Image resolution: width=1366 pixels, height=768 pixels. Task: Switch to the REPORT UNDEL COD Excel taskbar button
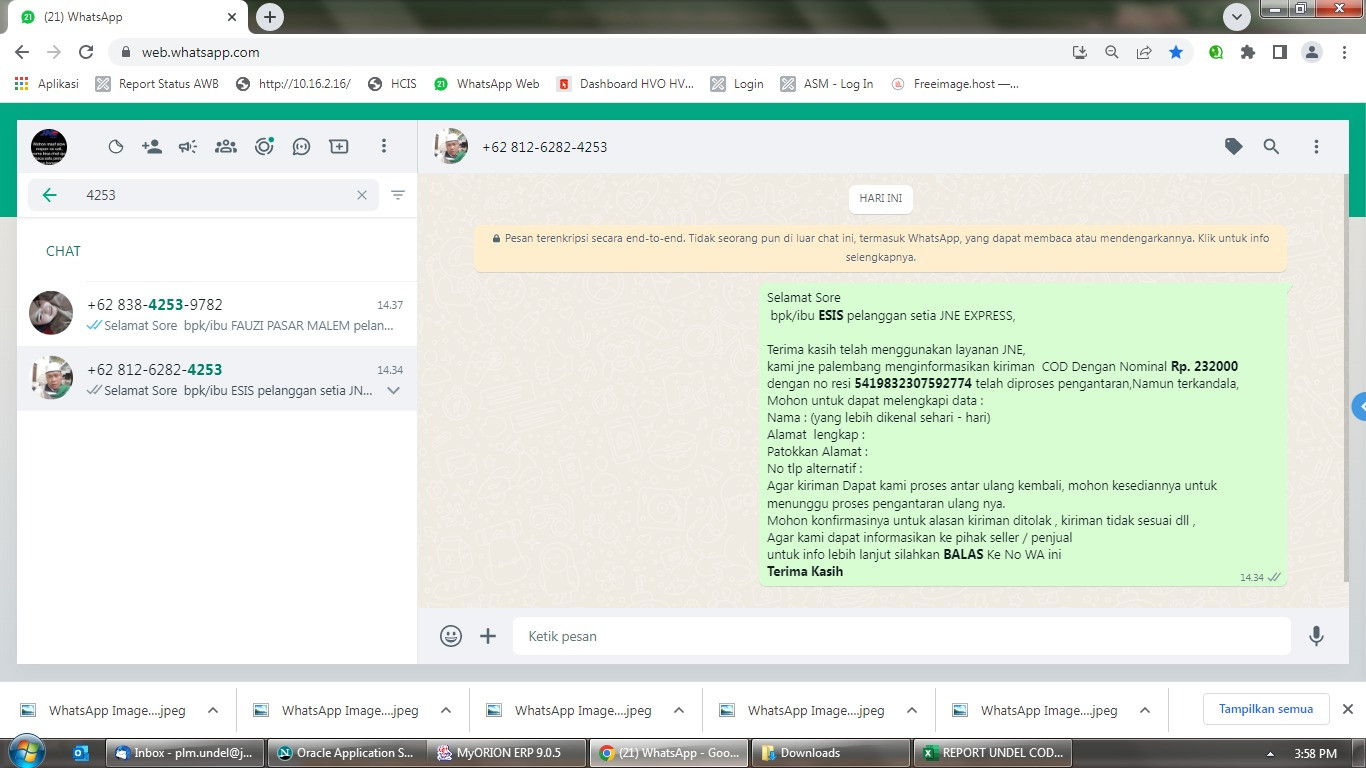coord(994,753)
